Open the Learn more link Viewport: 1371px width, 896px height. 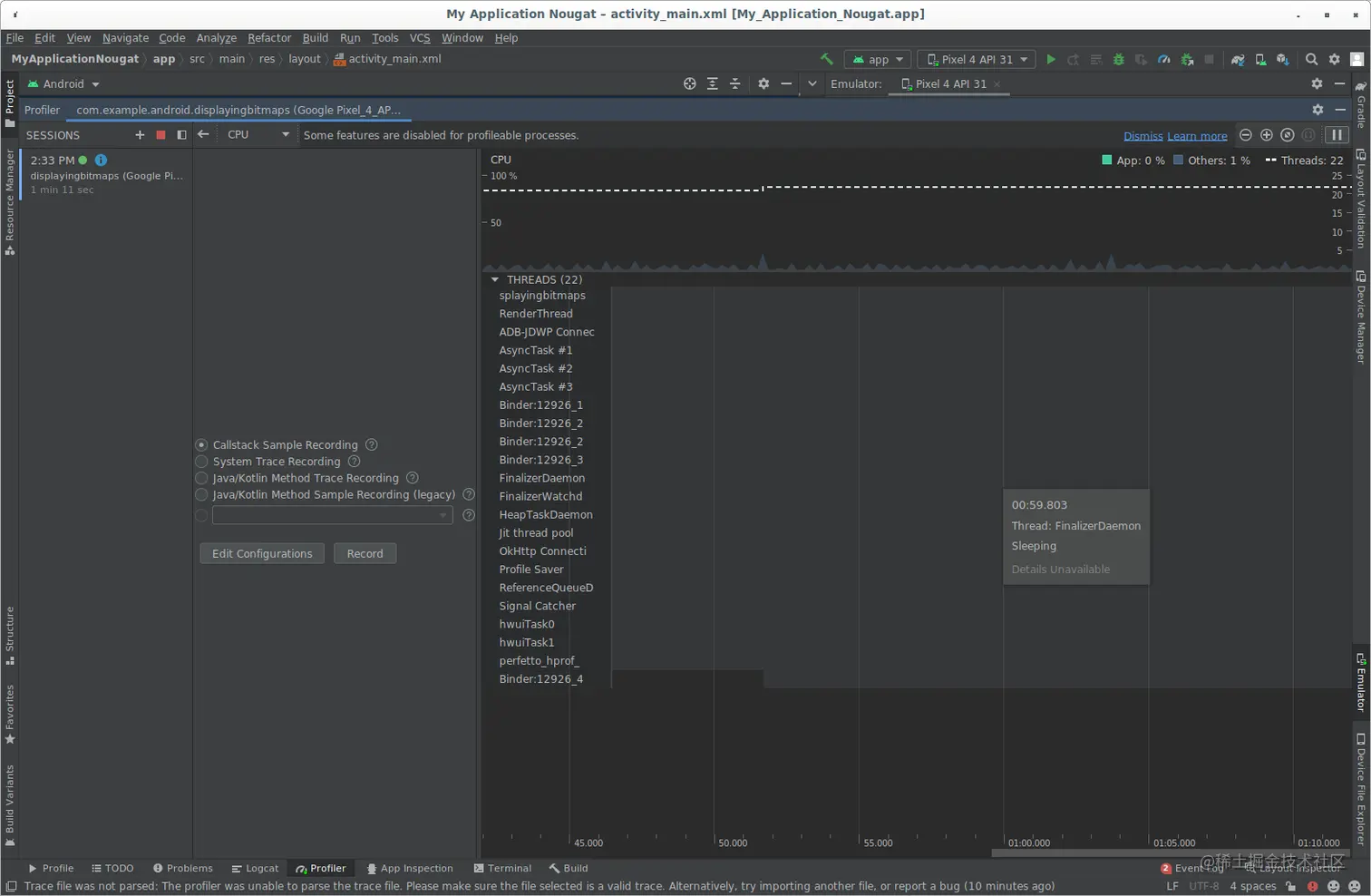tap(1197, 136)
